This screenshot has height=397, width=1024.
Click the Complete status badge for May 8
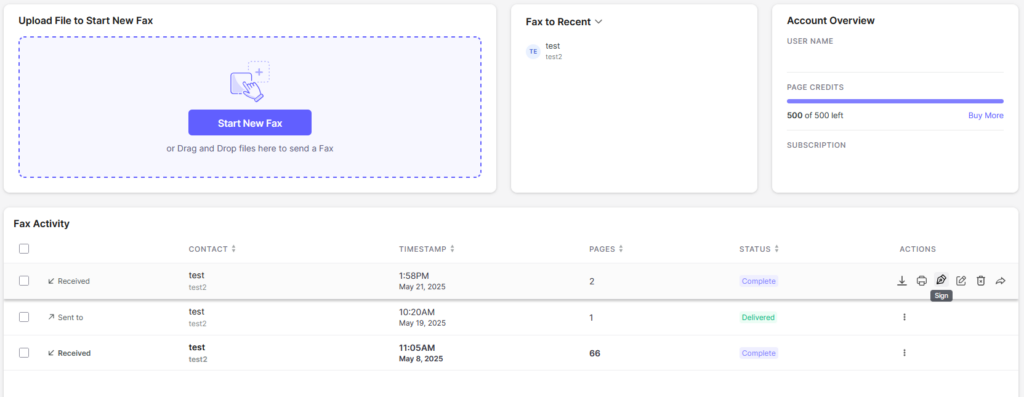759,353
